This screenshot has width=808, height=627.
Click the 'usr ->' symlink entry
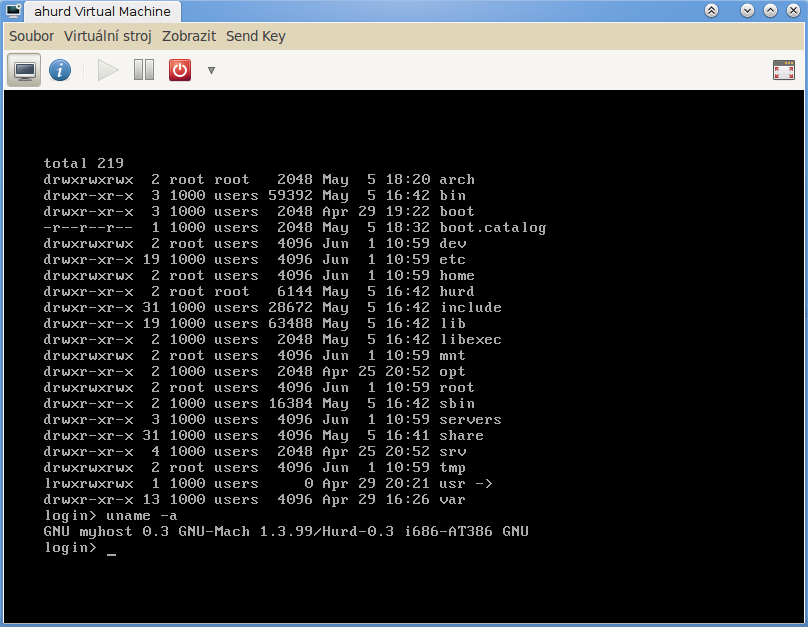[466, 483]
